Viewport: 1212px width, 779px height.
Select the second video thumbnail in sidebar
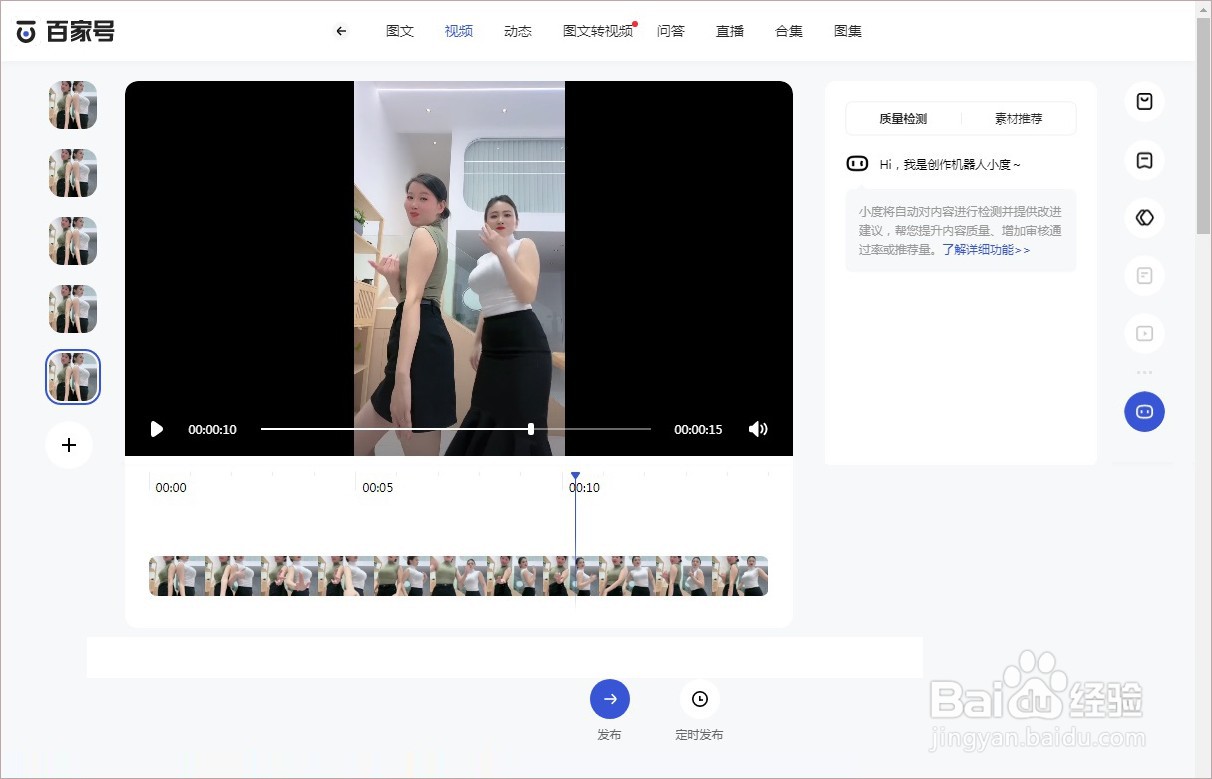click(x=73, y=173)
